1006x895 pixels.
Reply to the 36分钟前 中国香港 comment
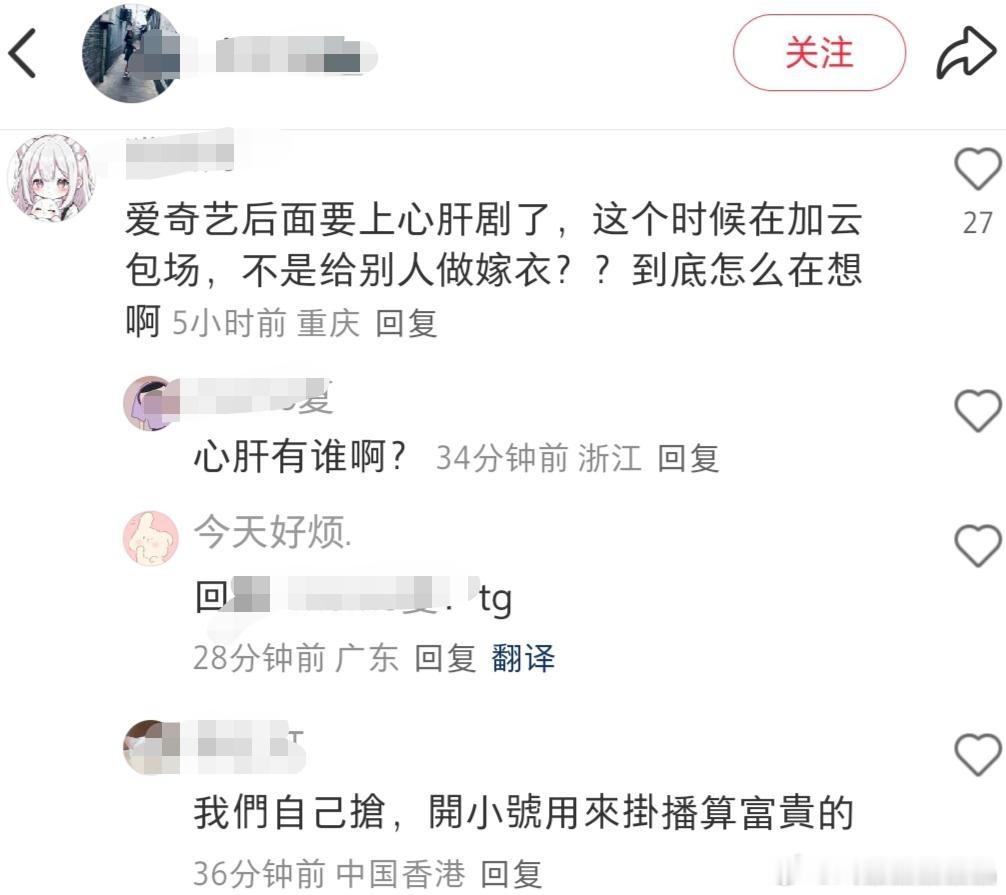pyautogui.click(x=511, y=873)
